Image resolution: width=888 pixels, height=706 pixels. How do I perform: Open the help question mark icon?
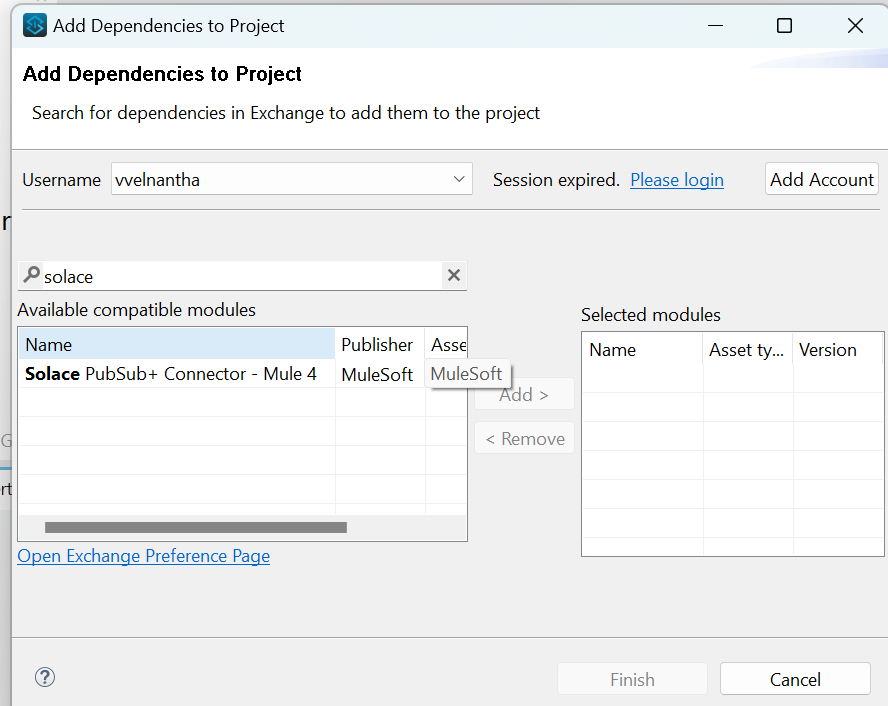(44, 677)
